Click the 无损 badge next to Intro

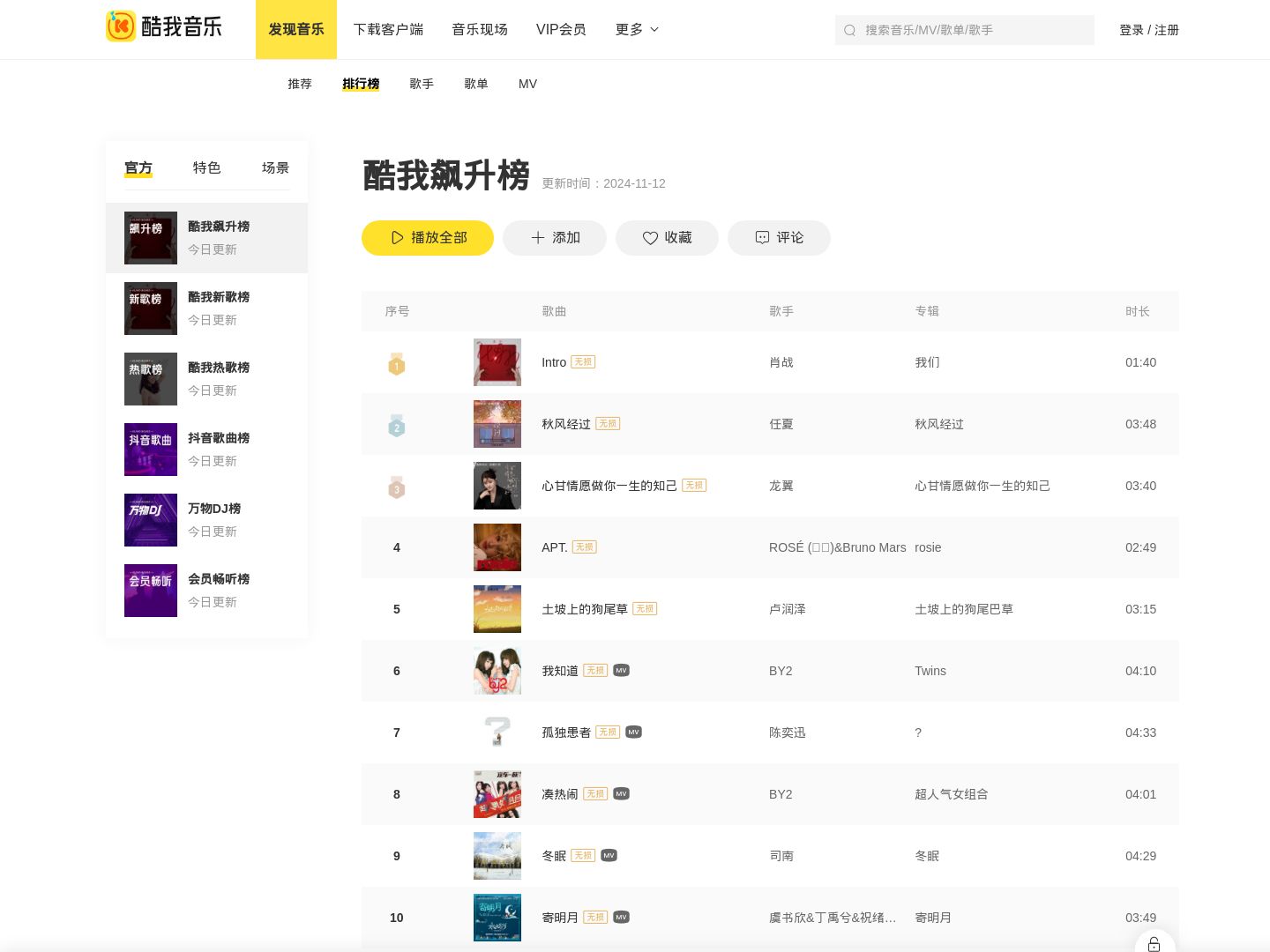click(x=583, y=362)
